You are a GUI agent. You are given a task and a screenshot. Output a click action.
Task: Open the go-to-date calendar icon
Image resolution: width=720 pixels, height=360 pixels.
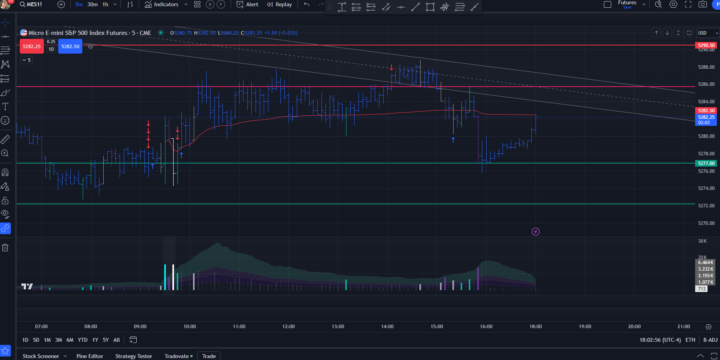(133, 340)
